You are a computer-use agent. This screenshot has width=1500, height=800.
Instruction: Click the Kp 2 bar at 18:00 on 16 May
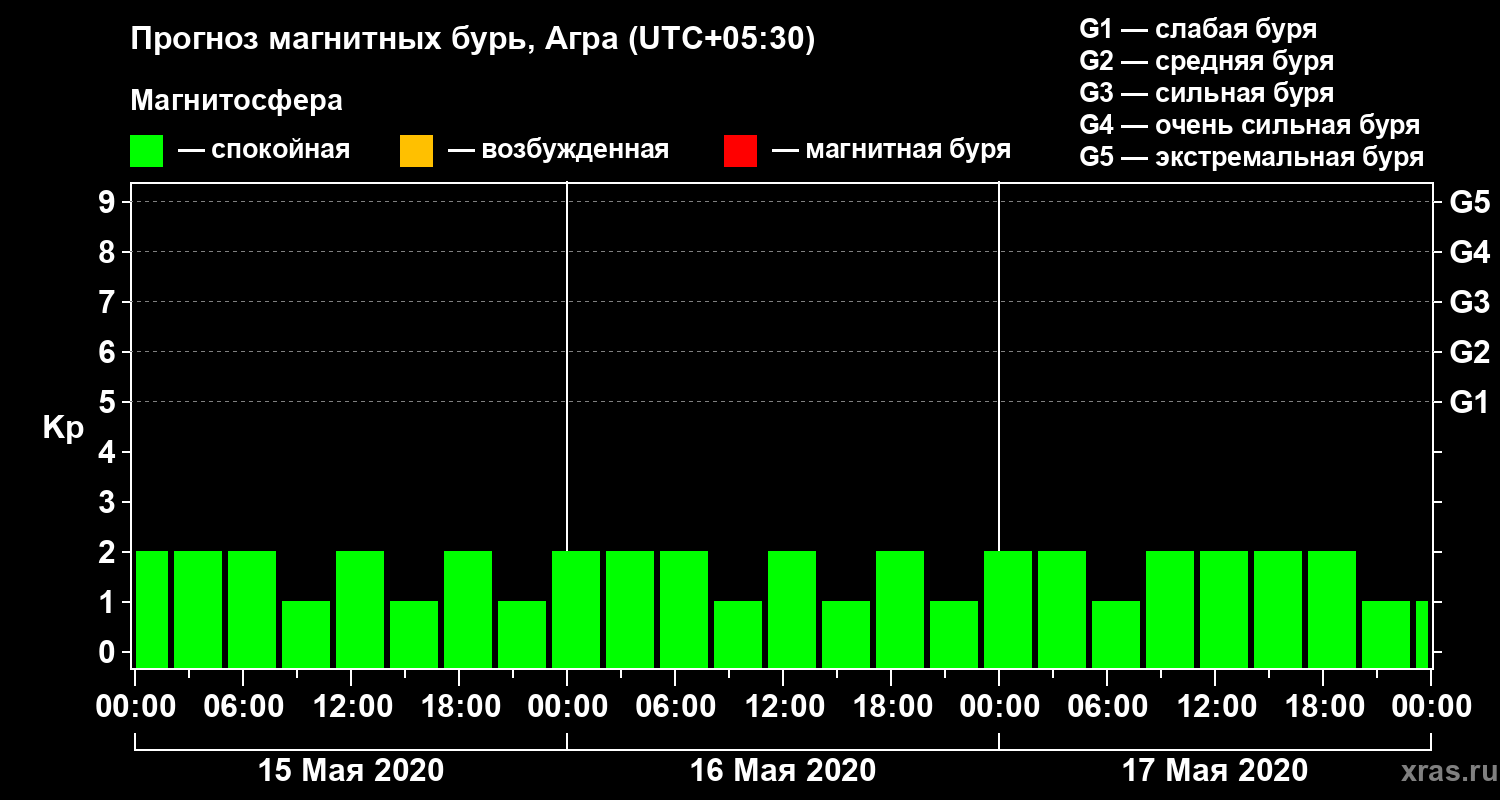[x=900, y=609]
